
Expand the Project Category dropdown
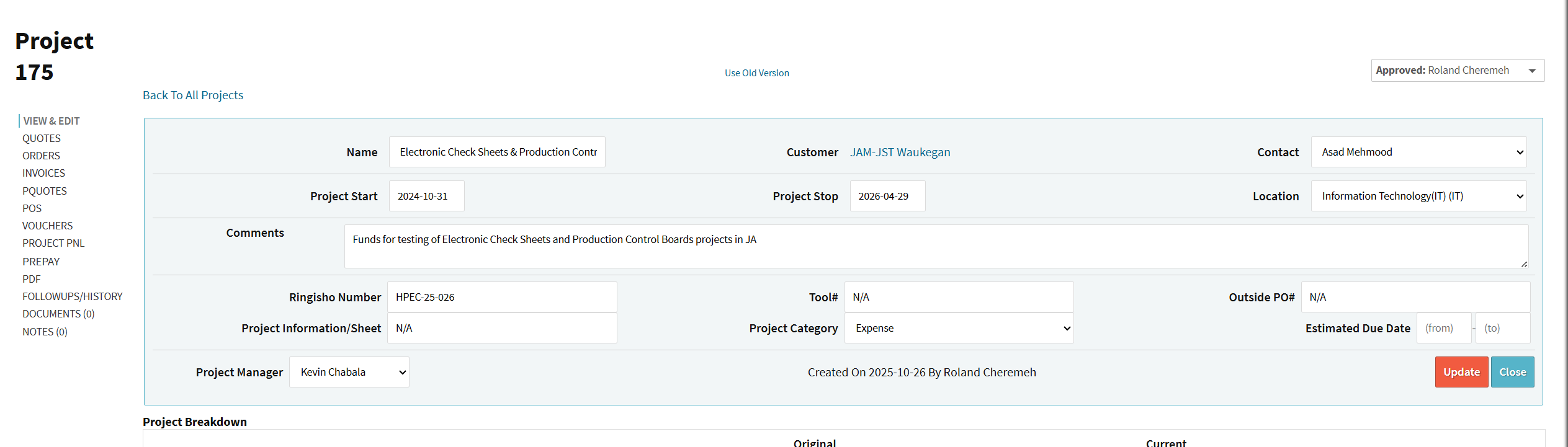click(x=958, y=329)
